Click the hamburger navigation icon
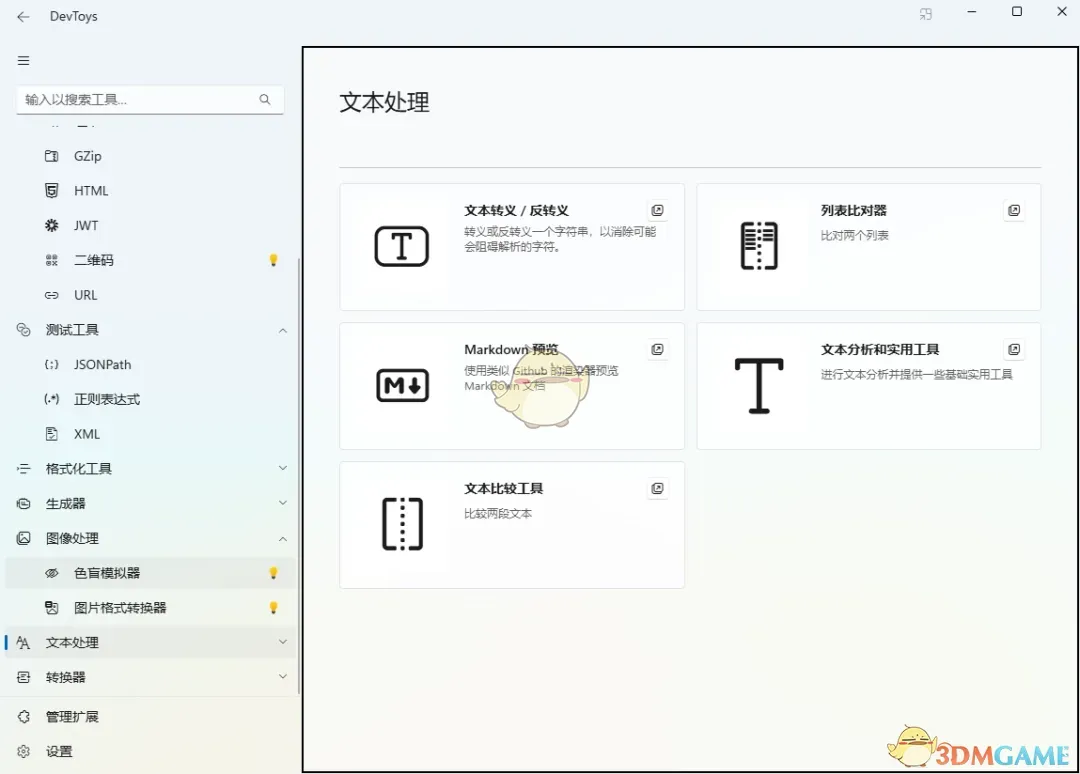This screenshot has height=774, width=1080. coord(23,60)
